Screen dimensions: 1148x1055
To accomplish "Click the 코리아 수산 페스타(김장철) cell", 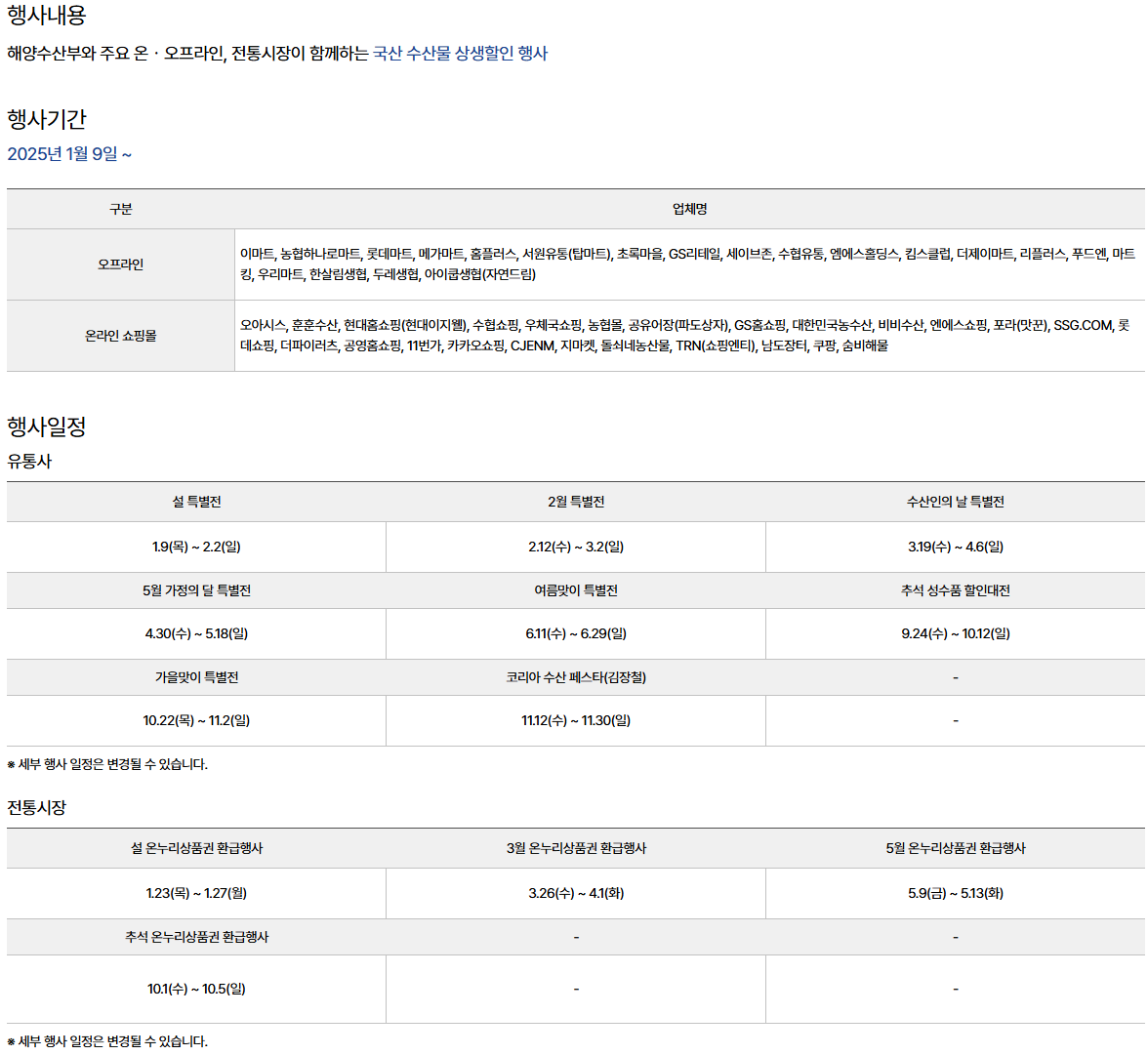I will tap(576, 677).
